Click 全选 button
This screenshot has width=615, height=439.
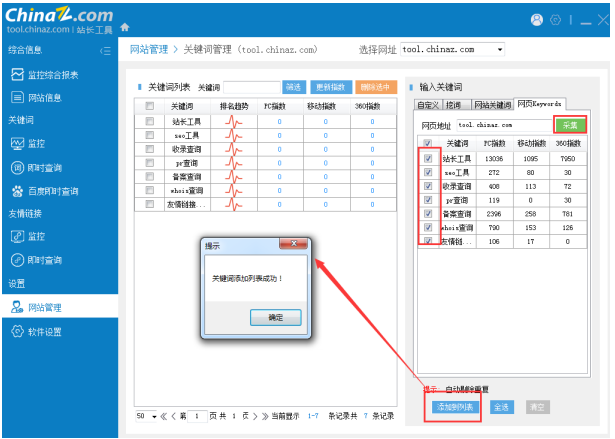pyautogui.click(x=501, y=407)
